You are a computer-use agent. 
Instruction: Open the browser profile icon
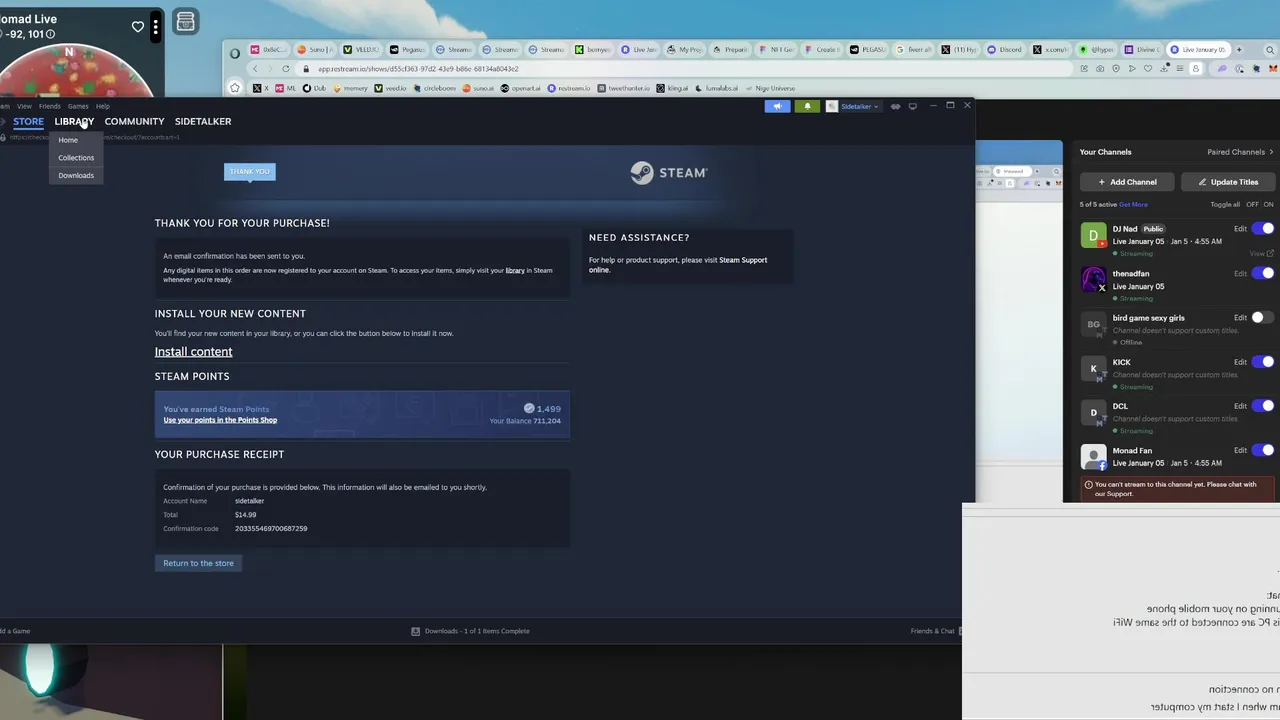[1196, 69]
